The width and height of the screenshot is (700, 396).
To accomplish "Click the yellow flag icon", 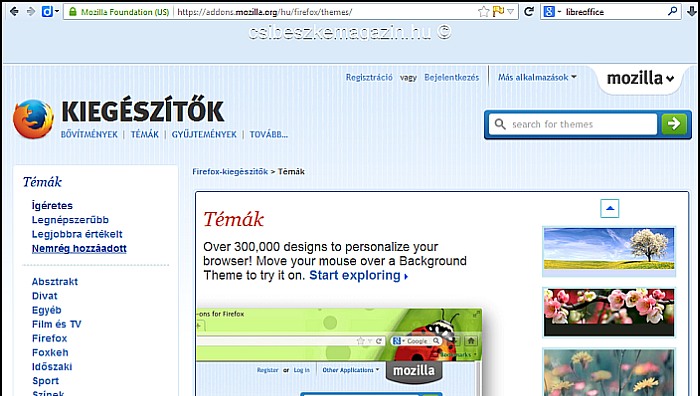I will click(498, 11).
